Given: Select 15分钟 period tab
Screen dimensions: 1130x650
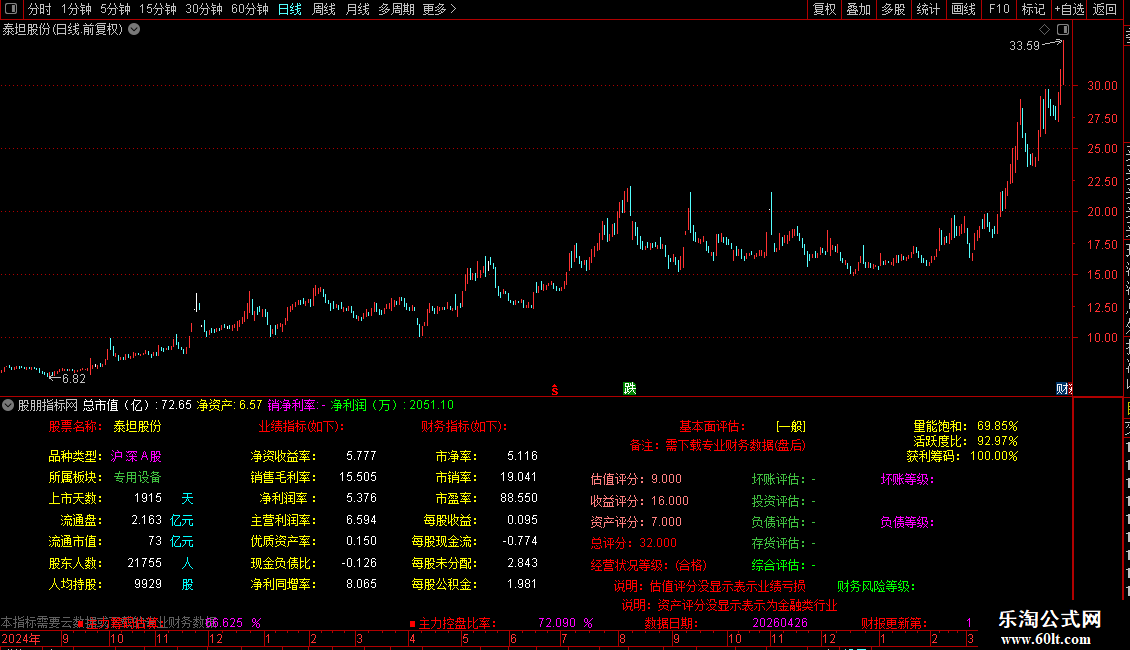Looking at the screenshot, I should 158,9.
